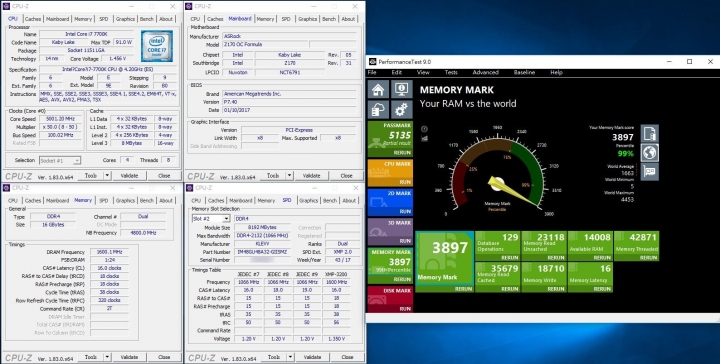Open the world globe comparison icon
The width and height of the screenshot is (720, 364).
[x=650, y=153]
